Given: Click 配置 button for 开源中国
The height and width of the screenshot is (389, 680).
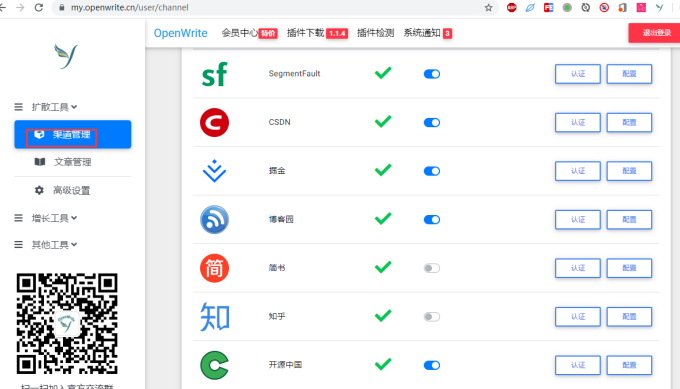Looking at the screenshot, I should [x=629, y=365].
